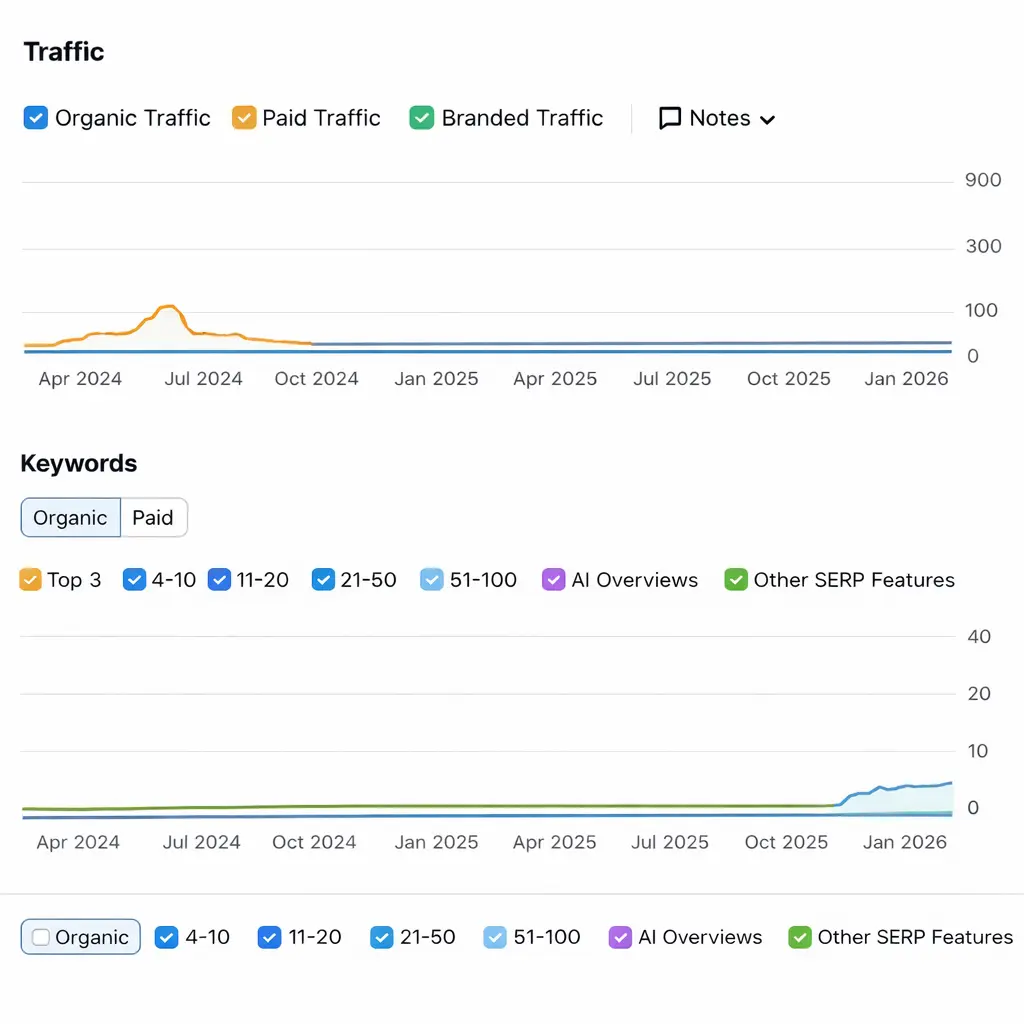Viewport: 1024px width, 1024px height.
Task: Uncheck 4-10 in the bottom legend row
Action: pyautogui.click(x=167, y=937)
